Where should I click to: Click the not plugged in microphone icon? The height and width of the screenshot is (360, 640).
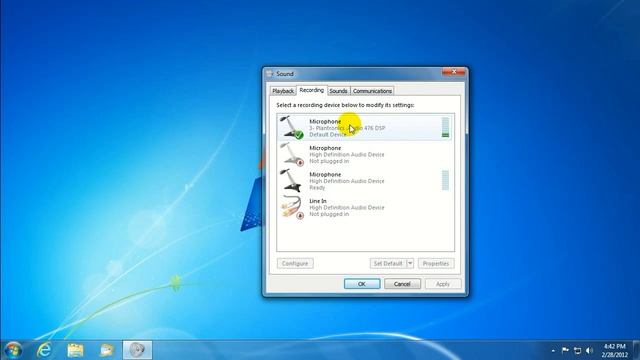[x=292, y=154]
